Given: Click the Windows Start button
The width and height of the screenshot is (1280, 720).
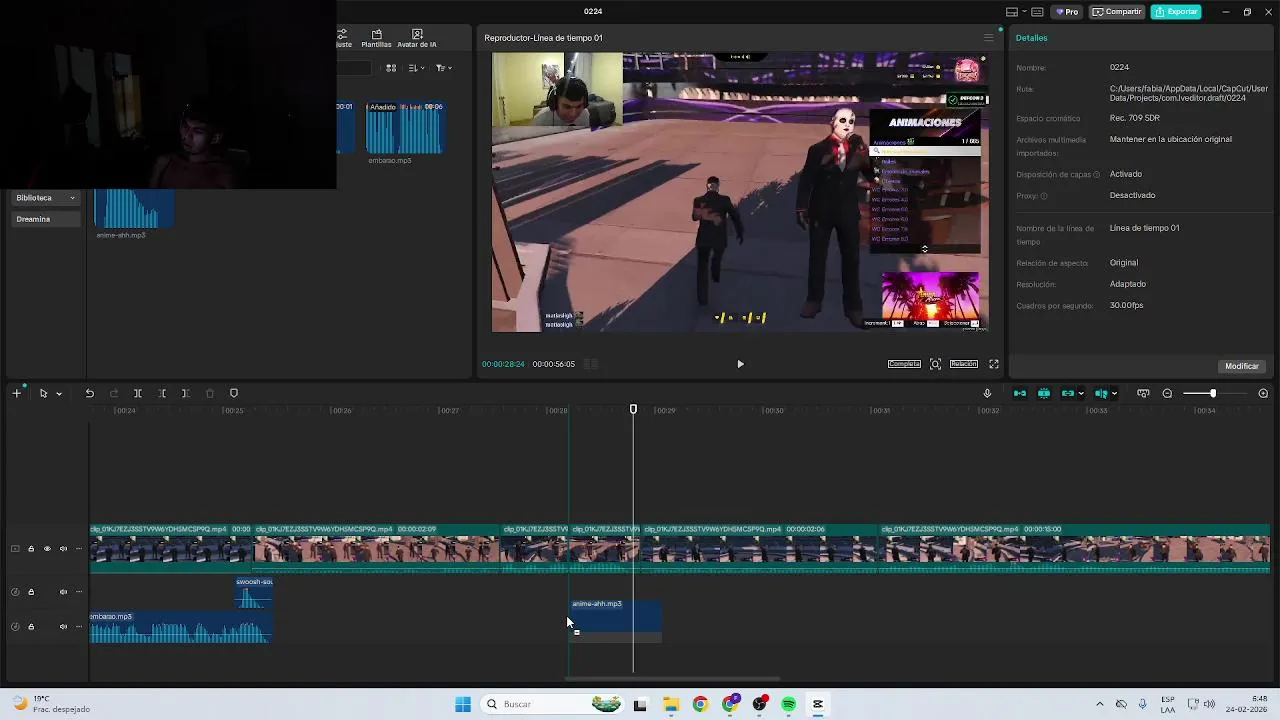Looking at the screenshot, I should pos(463,704).
